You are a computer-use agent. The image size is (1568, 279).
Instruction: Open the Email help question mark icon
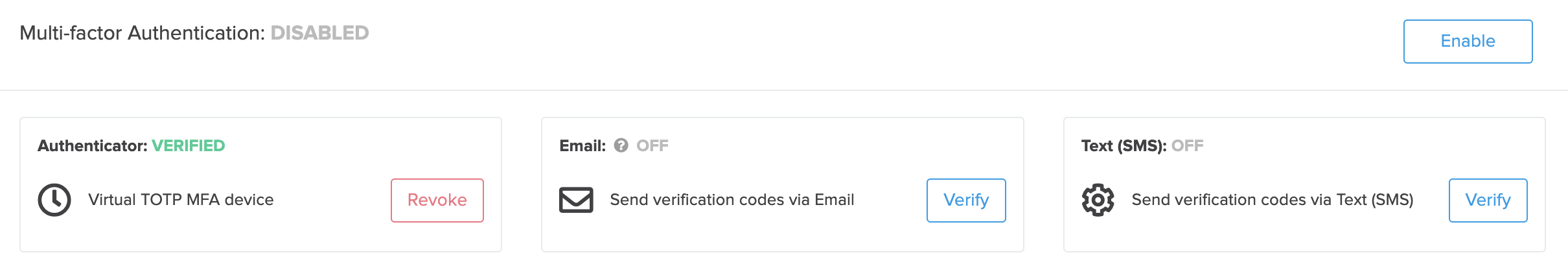point(621,145)
